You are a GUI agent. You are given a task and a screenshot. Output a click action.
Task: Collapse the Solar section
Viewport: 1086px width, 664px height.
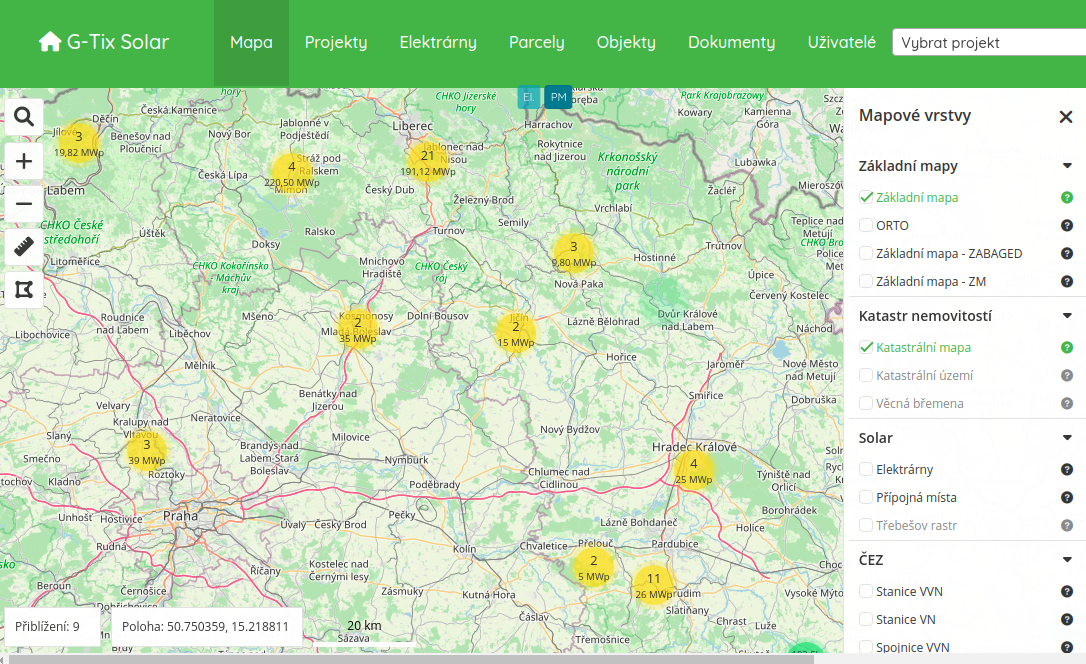click(1067, 438)
